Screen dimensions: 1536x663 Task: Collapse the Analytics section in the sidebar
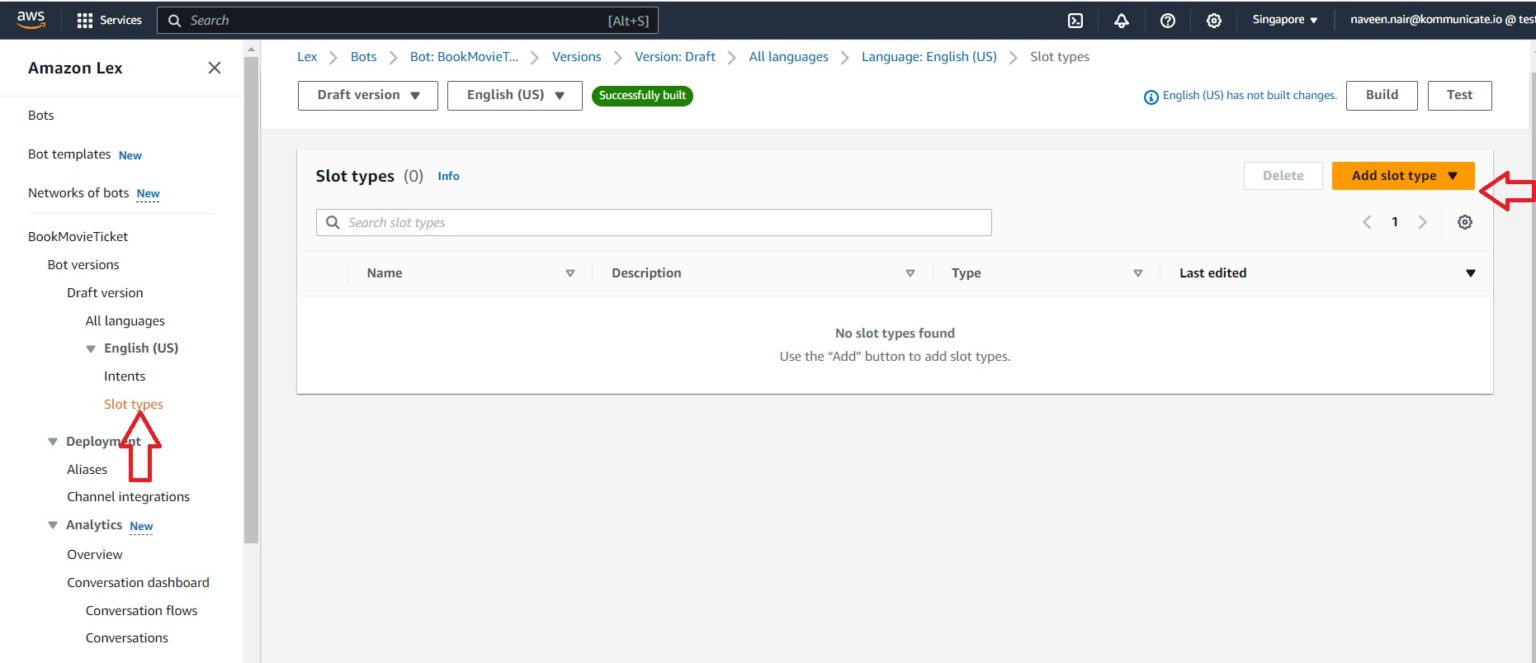[53, 524]
